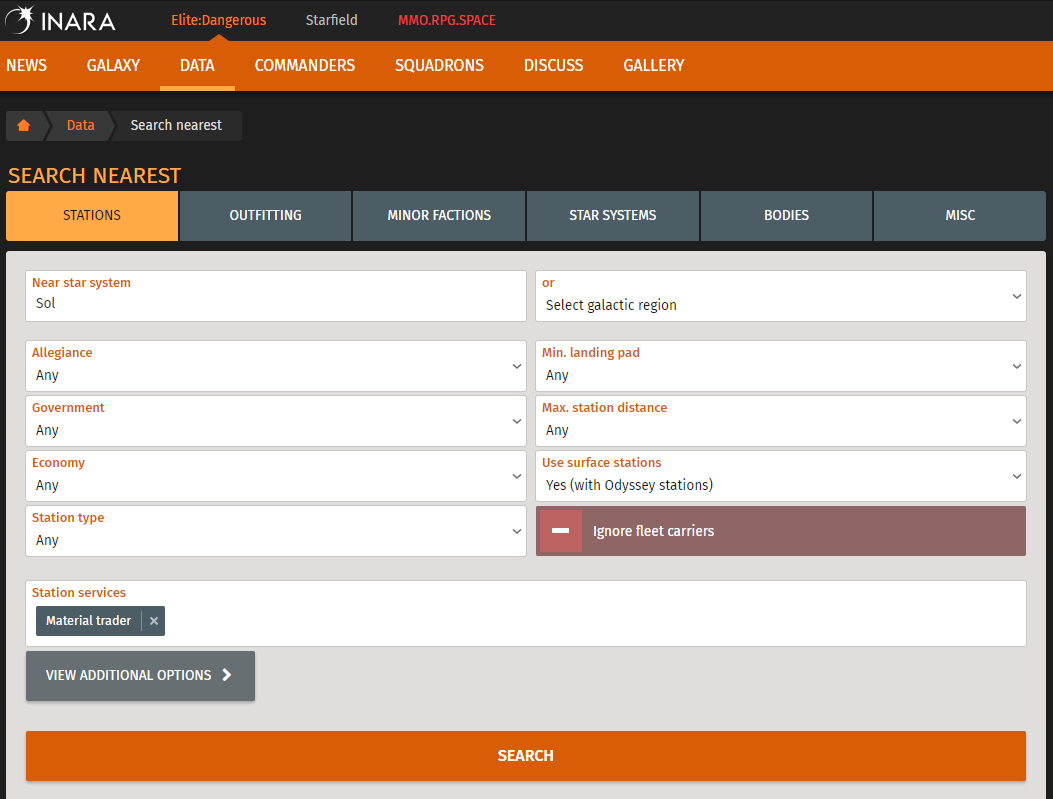The image size is (1053, 799).
Task: Open the News menu
Action: coord(27,65)
